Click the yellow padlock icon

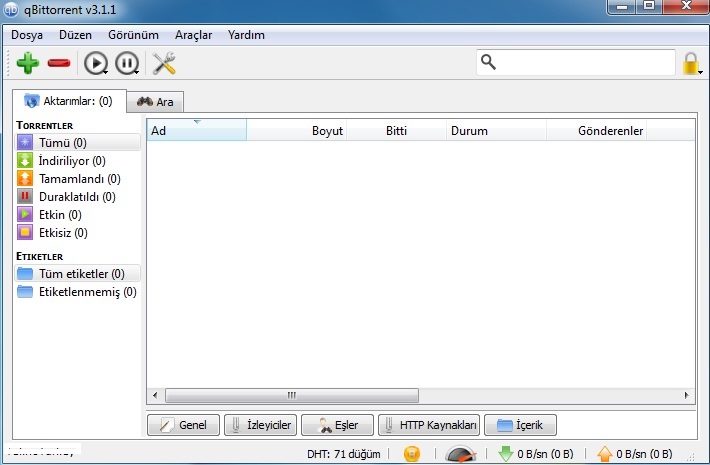[691, 64]
